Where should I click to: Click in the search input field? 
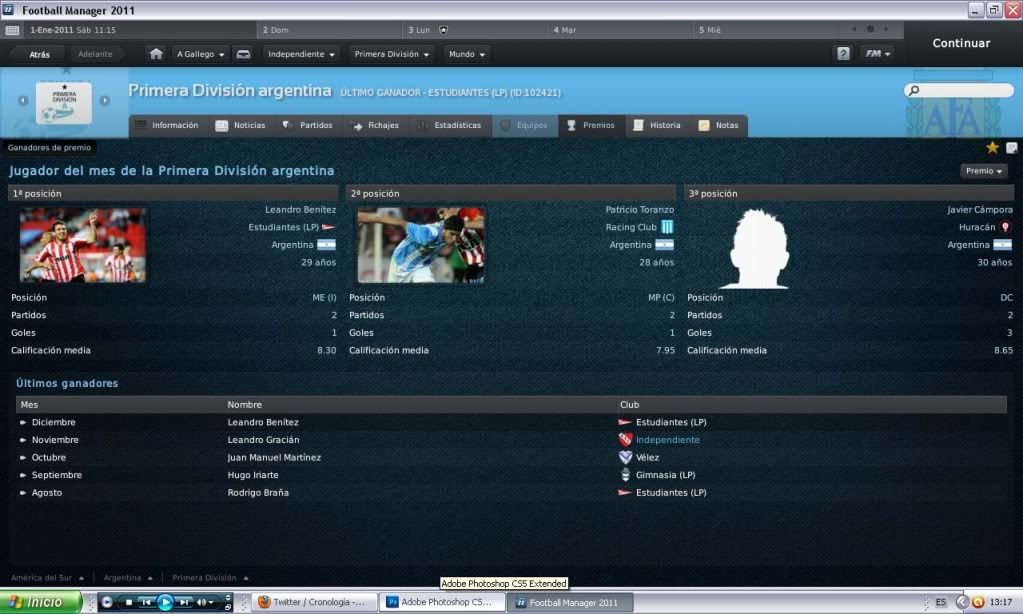959,90
